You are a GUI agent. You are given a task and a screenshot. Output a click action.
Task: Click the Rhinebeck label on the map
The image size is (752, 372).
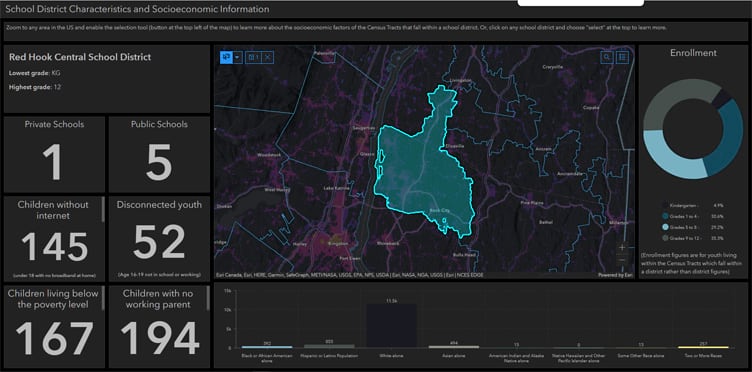click(x=388, y=244)
